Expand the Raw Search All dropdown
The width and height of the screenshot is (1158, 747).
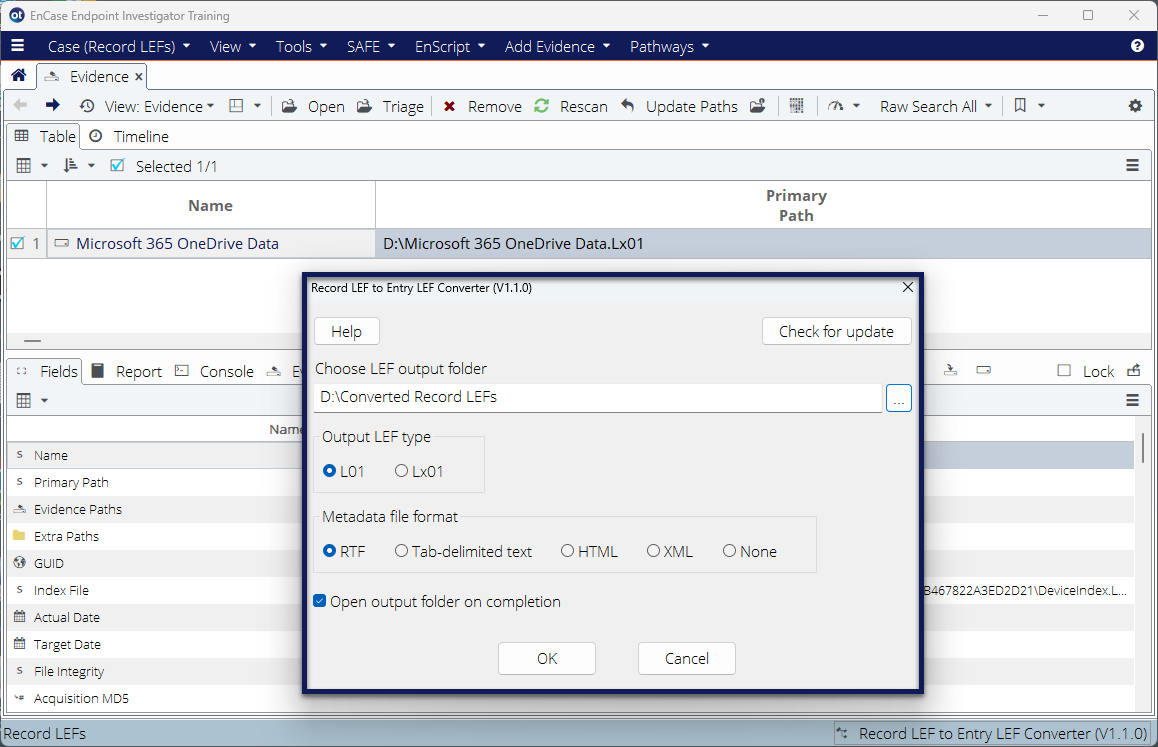(x=988, y=106)
